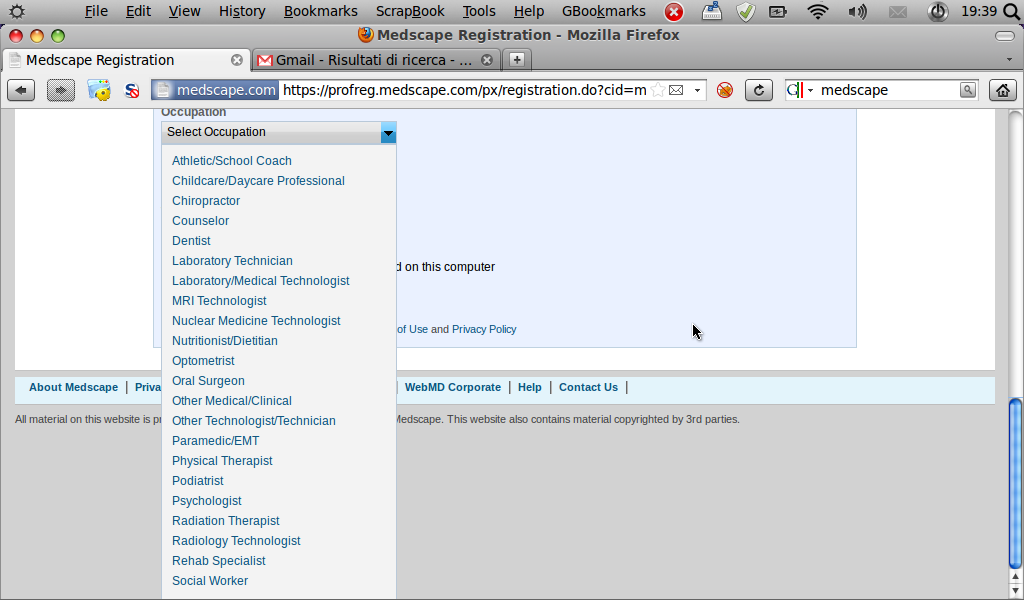1024x600 pixels.
Task: Bookmark this page with the star icon
Action: [658, 90]
